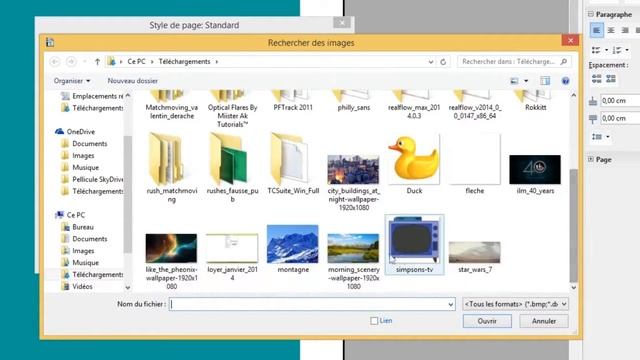Open the Tous les formats filter dropdown
640x360 pixels.
click(x=515, y=304)
